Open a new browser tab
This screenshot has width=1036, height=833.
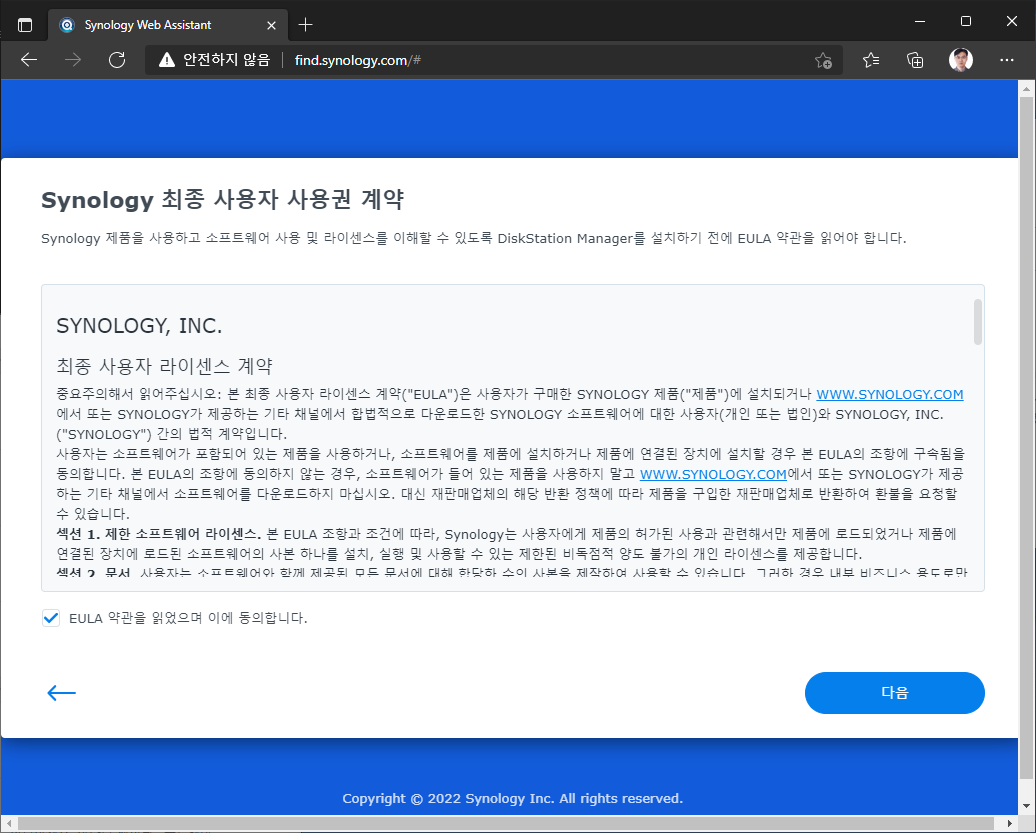pyautogui.click(x=305, y=25)
